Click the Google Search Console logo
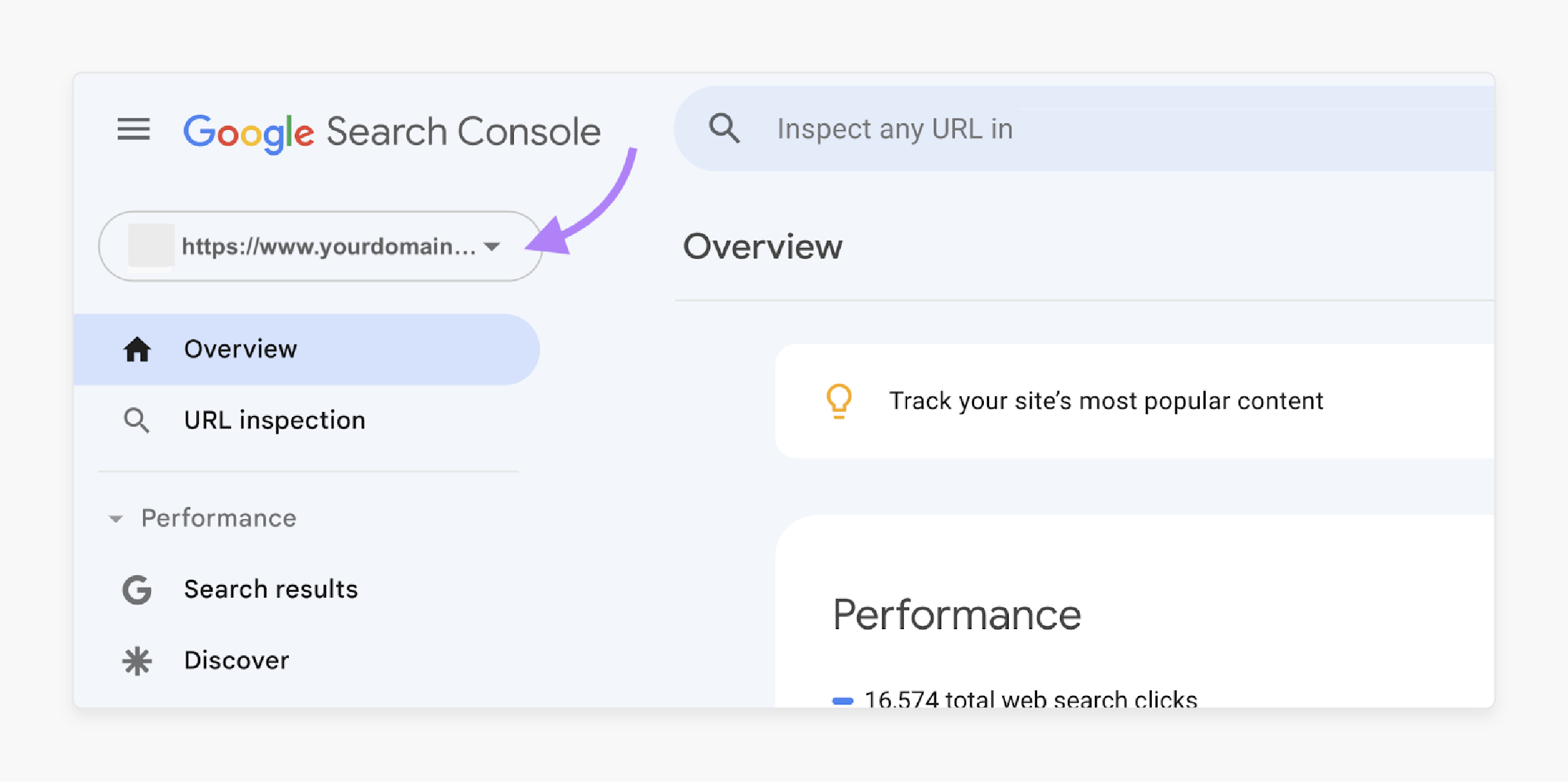 [392, 132]
